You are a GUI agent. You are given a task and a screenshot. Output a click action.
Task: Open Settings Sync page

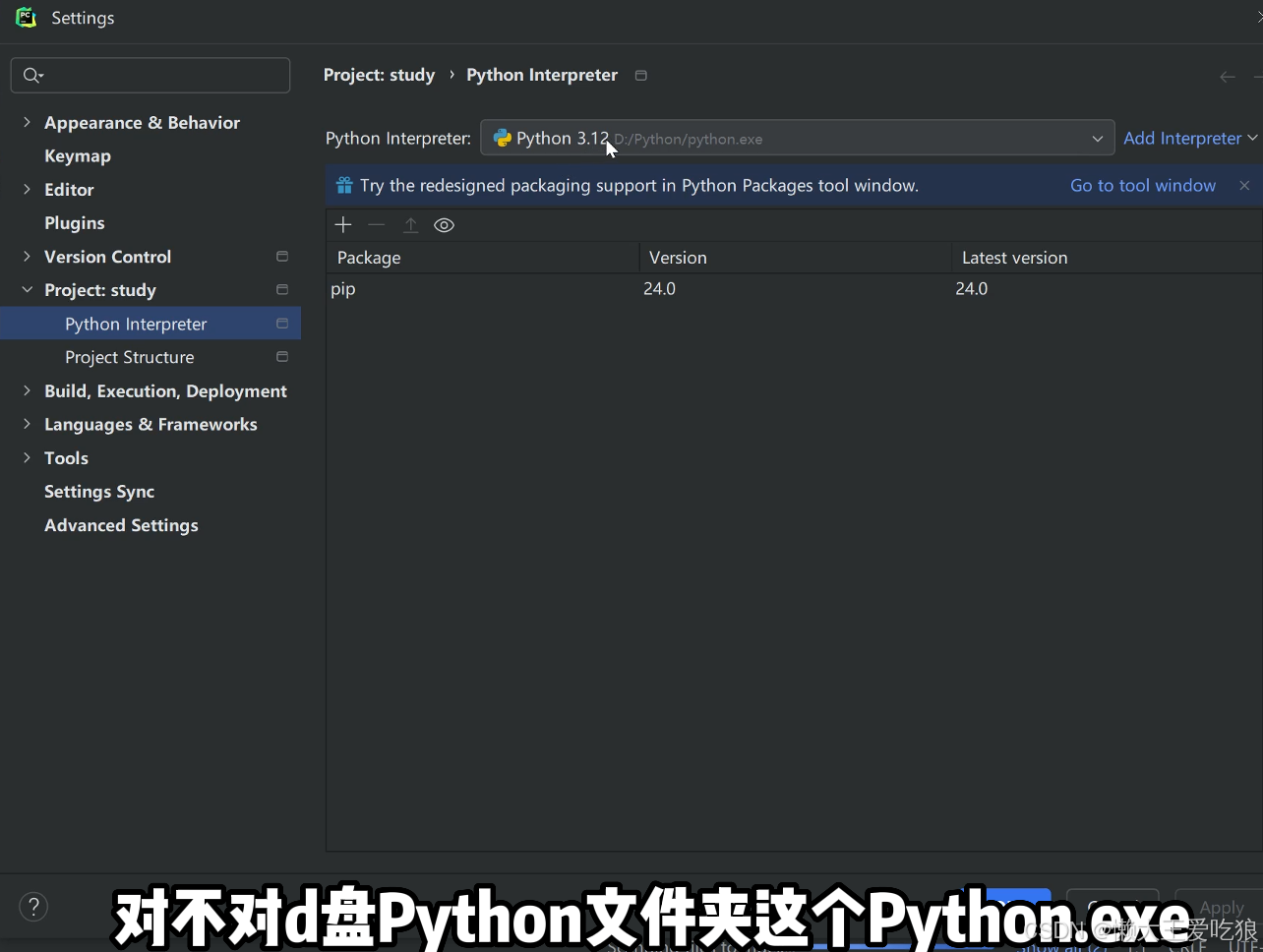point(99,491)
